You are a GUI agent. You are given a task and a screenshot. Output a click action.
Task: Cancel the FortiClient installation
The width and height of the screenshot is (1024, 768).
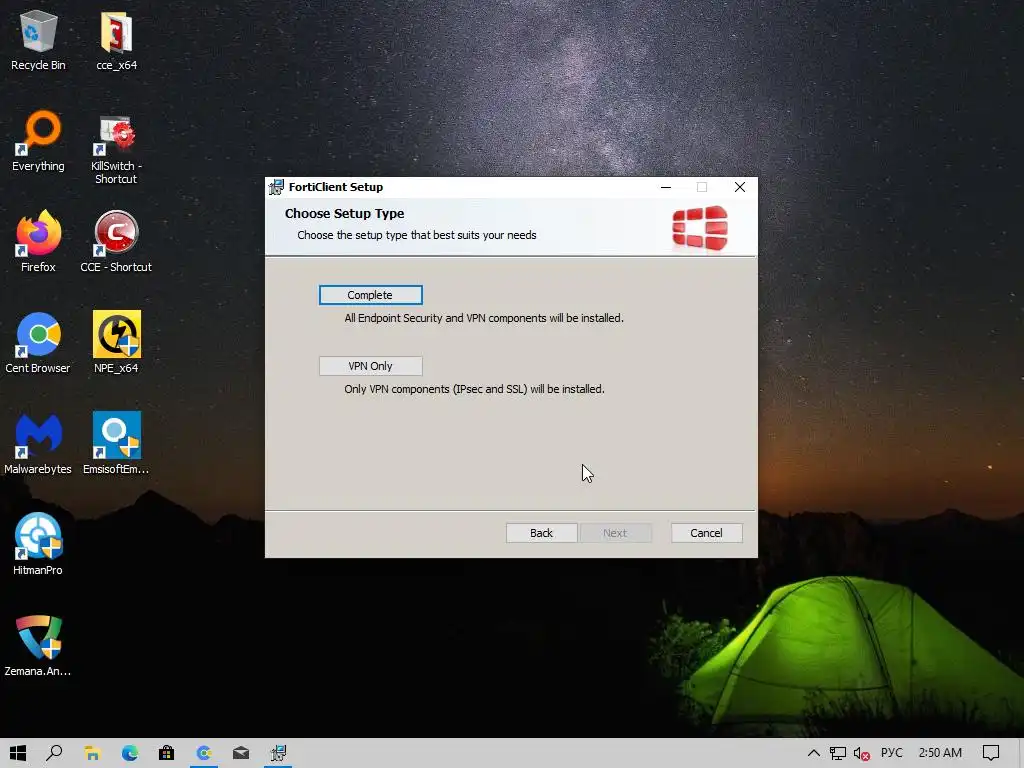pyautogui.click(x=707, y=533)
